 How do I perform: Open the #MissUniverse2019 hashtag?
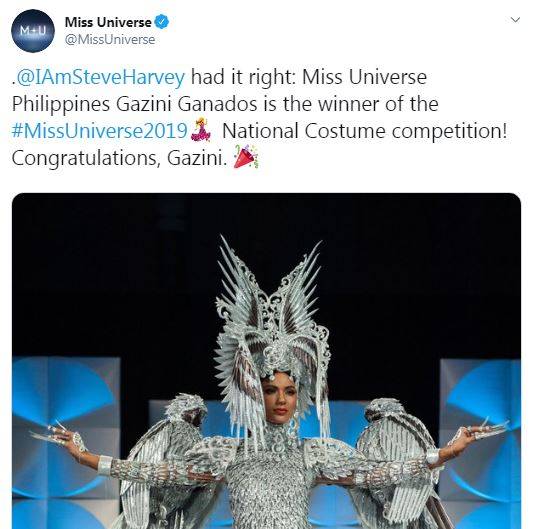pyautogui.click(x=100, y=131)
